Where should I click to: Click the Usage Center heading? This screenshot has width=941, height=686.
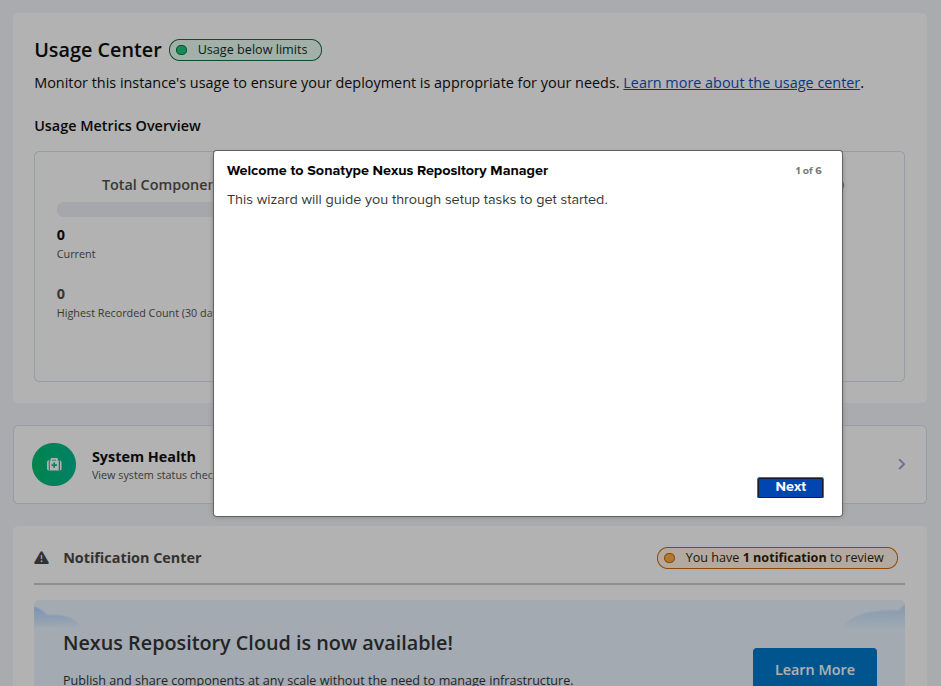pyautogui.click(x=98, y=50)
